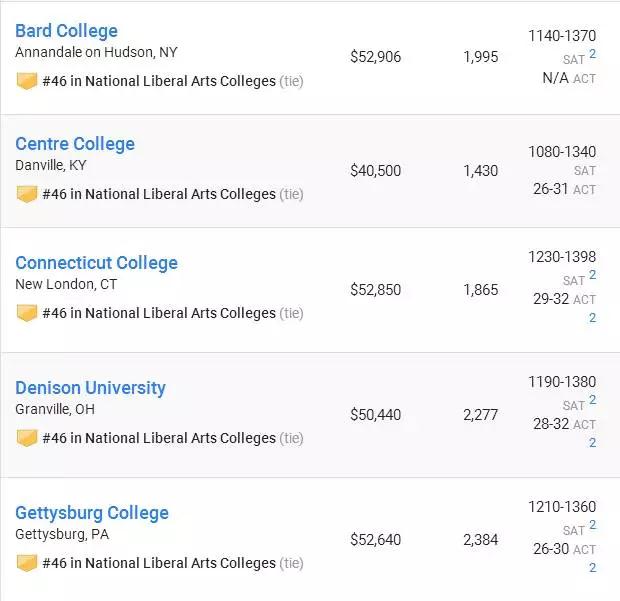Click SAT footnote 2 for Denison University
The width and height of the screenshot is (620, 601).
592,400
